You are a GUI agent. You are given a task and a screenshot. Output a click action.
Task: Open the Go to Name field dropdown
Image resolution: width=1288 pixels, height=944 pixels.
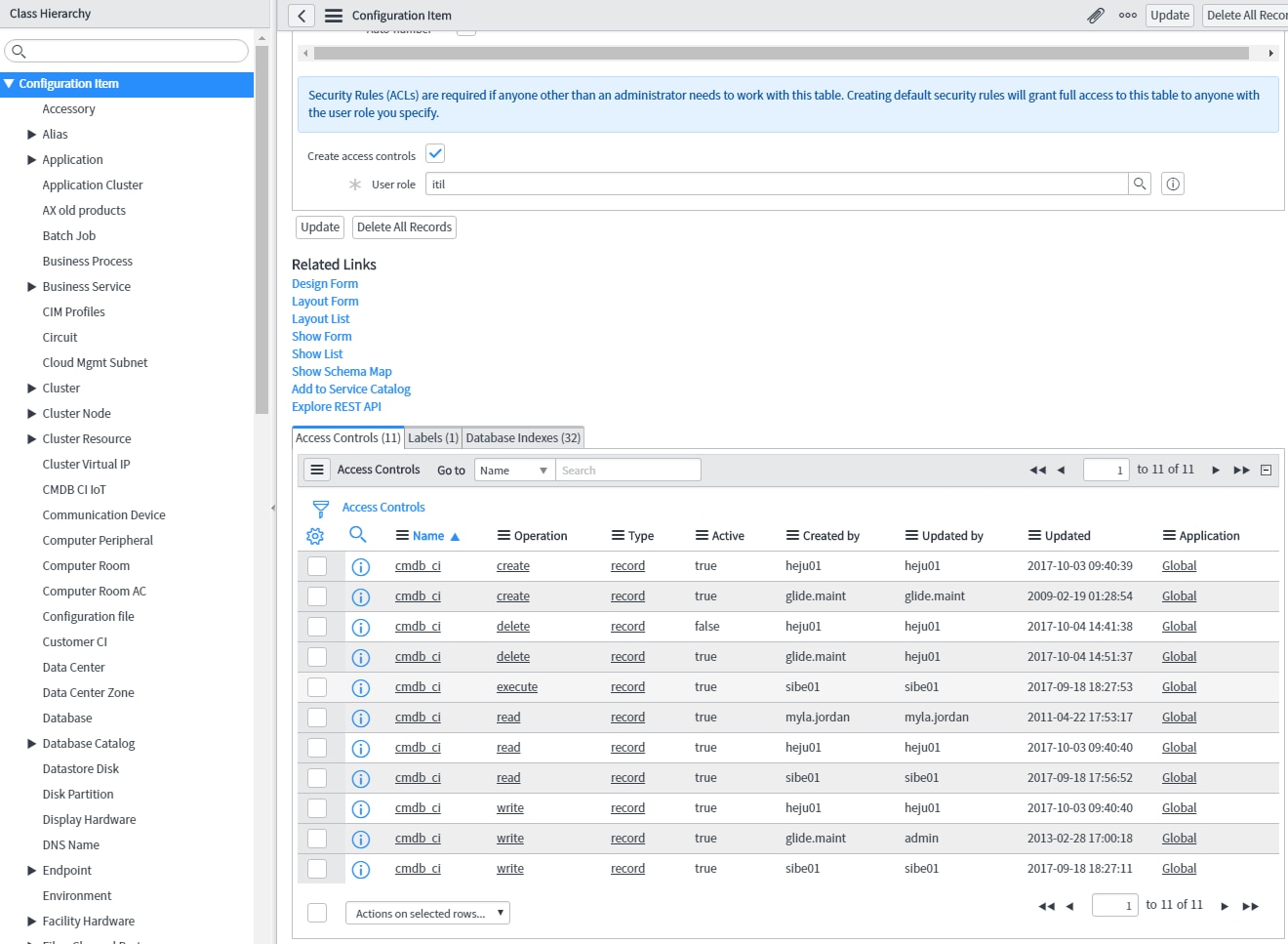(x=514, y=471)
